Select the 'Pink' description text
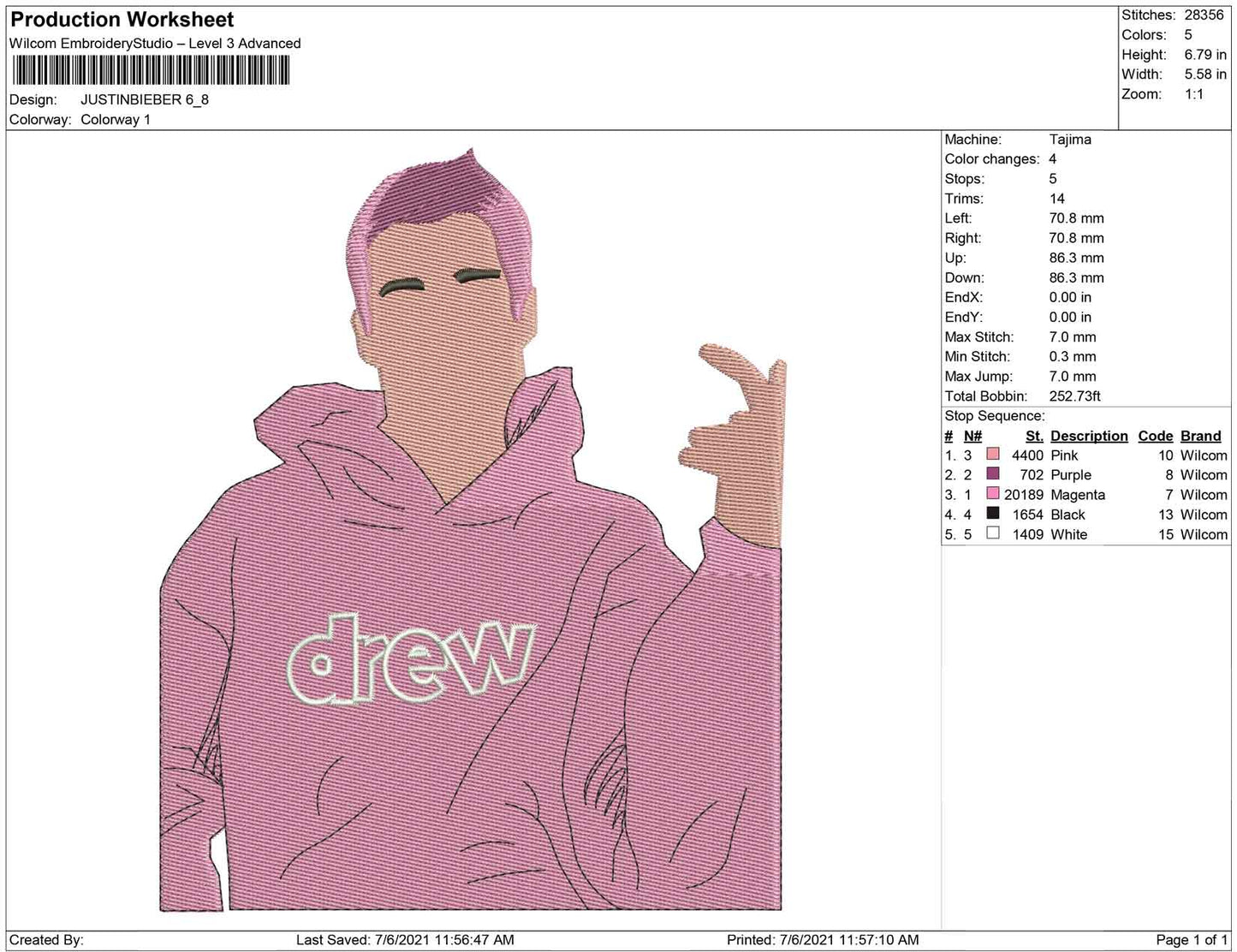This screenshot has width=1237, height=952. pos(1064,455)
